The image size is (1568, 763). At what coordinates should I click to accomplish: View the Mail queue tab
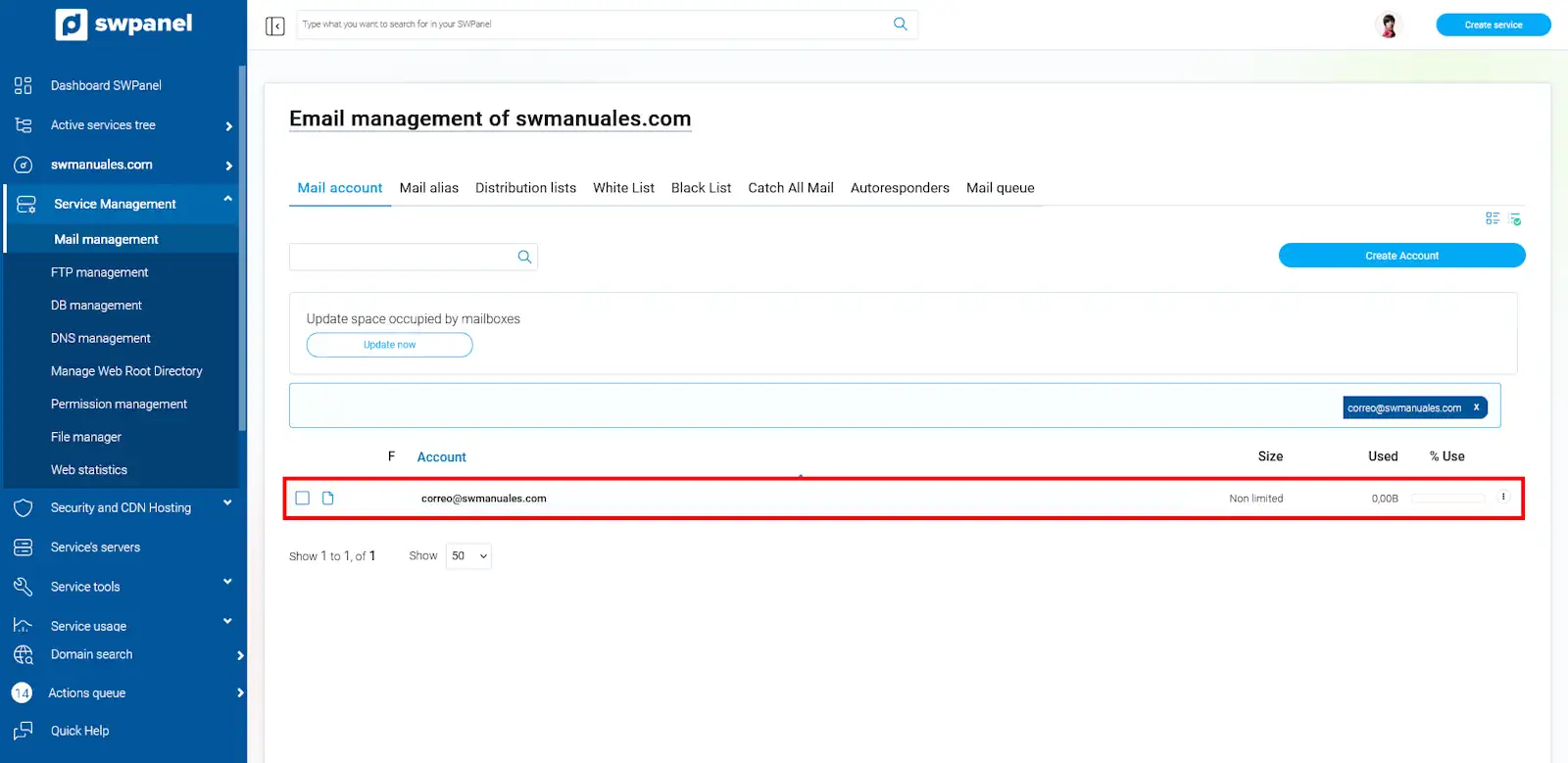pos(1000,187)
